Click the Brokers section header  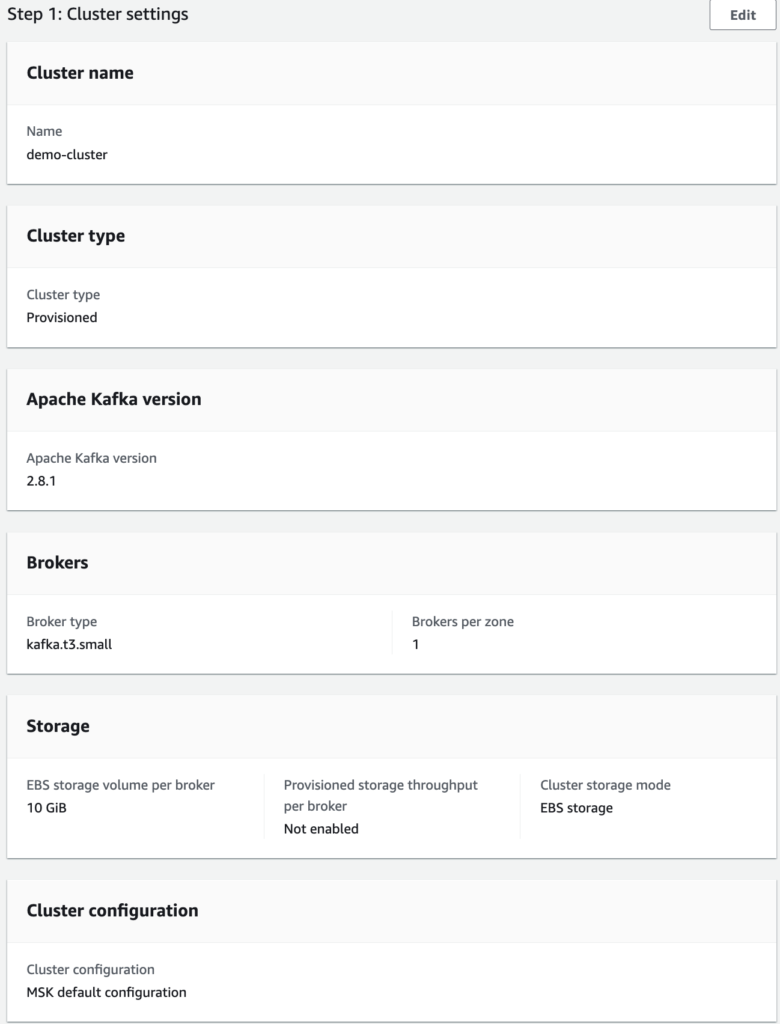pos(57,563)
